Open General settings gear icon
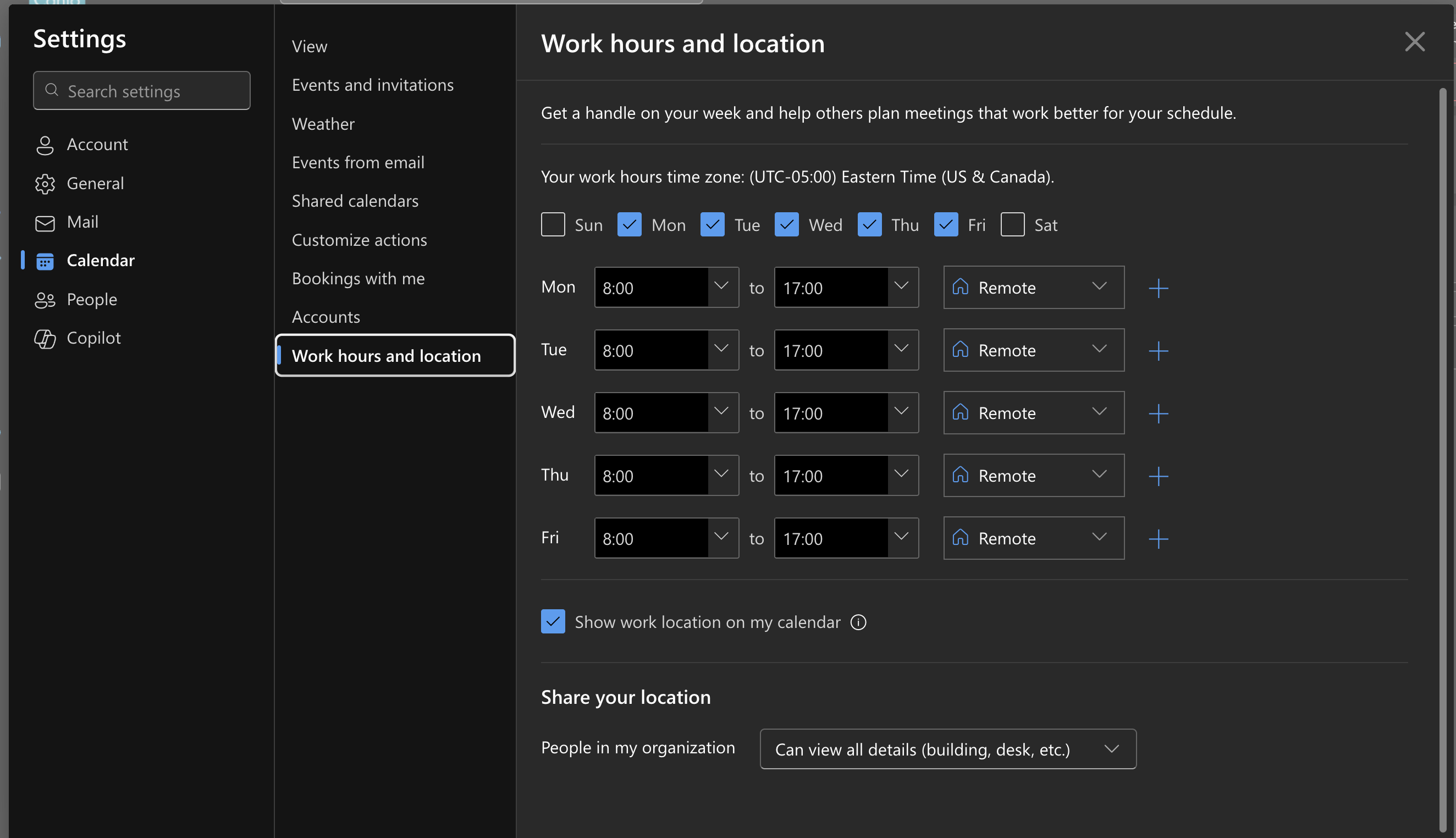1456x838 pixels. pyautogui.click(x=45, y=184)
